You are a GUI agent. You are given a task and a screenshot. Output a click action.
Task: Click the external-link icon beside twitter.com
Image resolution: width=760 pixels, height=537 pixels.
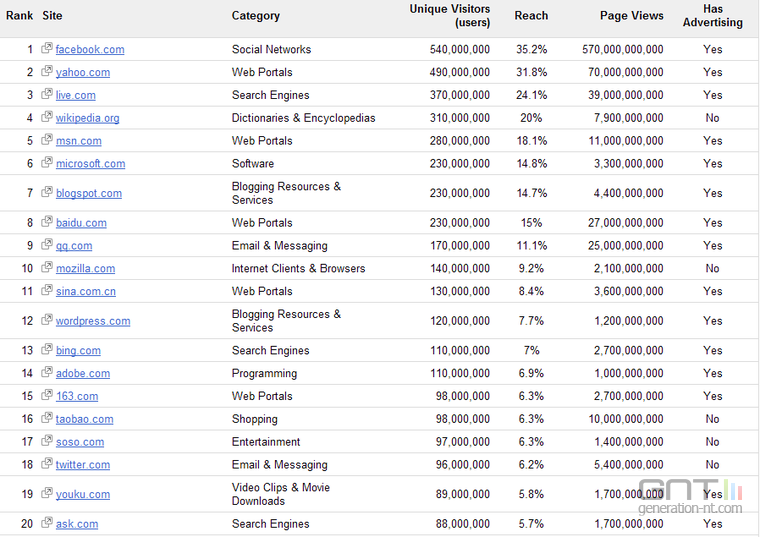pyautogui.click(x=47, y=463)
